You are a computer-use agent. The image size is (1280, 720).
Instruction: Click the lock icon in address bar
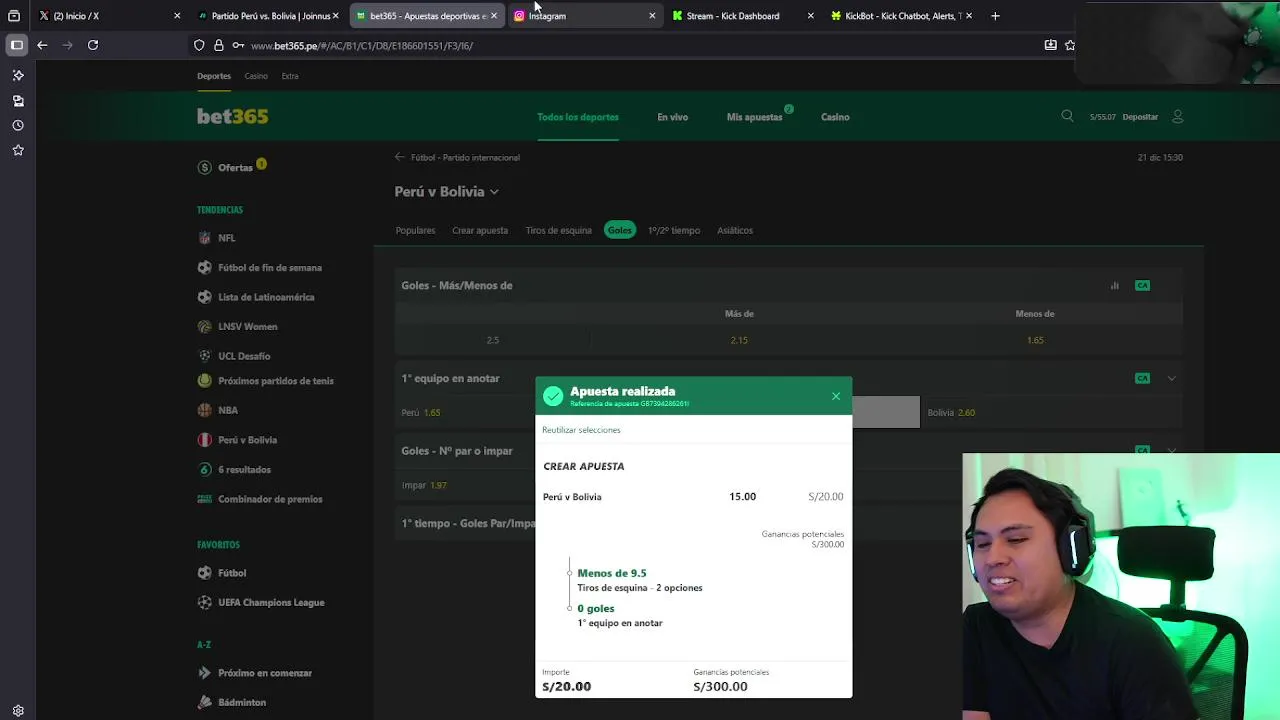219,45
